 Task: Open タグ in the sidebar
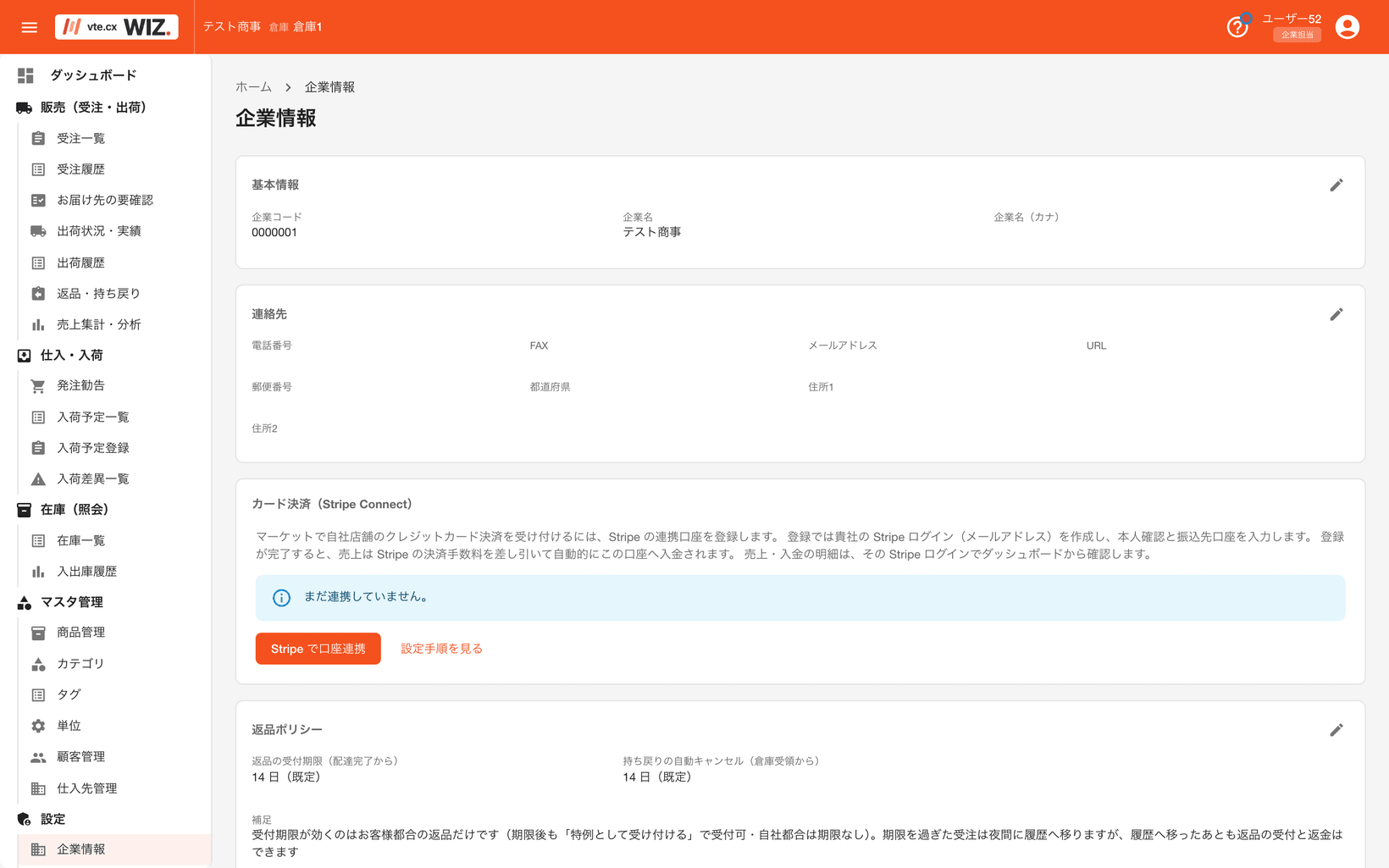113,694
